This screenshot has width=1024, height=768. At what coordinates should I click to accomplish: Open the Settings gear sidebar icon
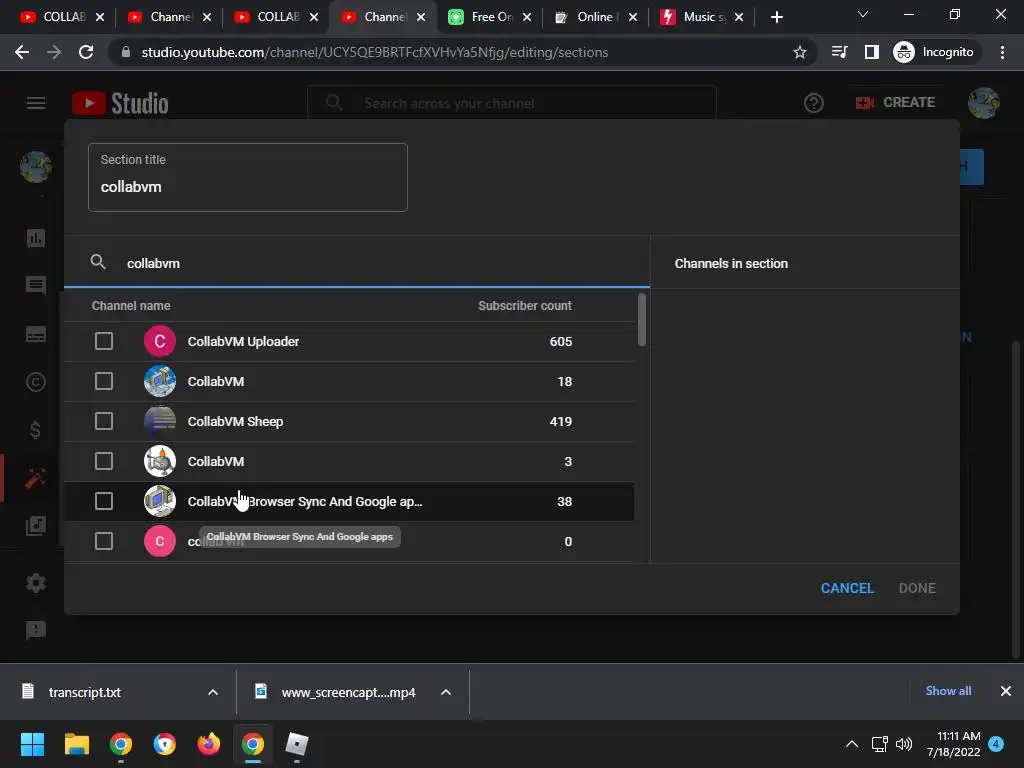(36, 583)
